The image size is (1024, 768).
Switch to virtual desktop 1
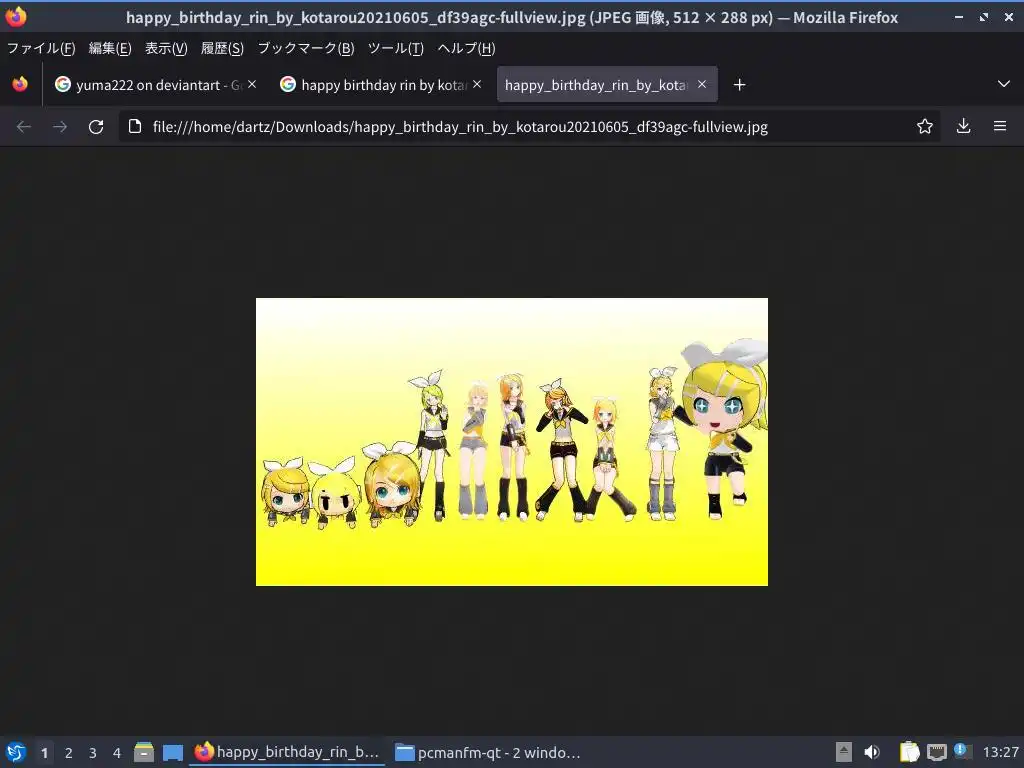click(x=44, y=753)
